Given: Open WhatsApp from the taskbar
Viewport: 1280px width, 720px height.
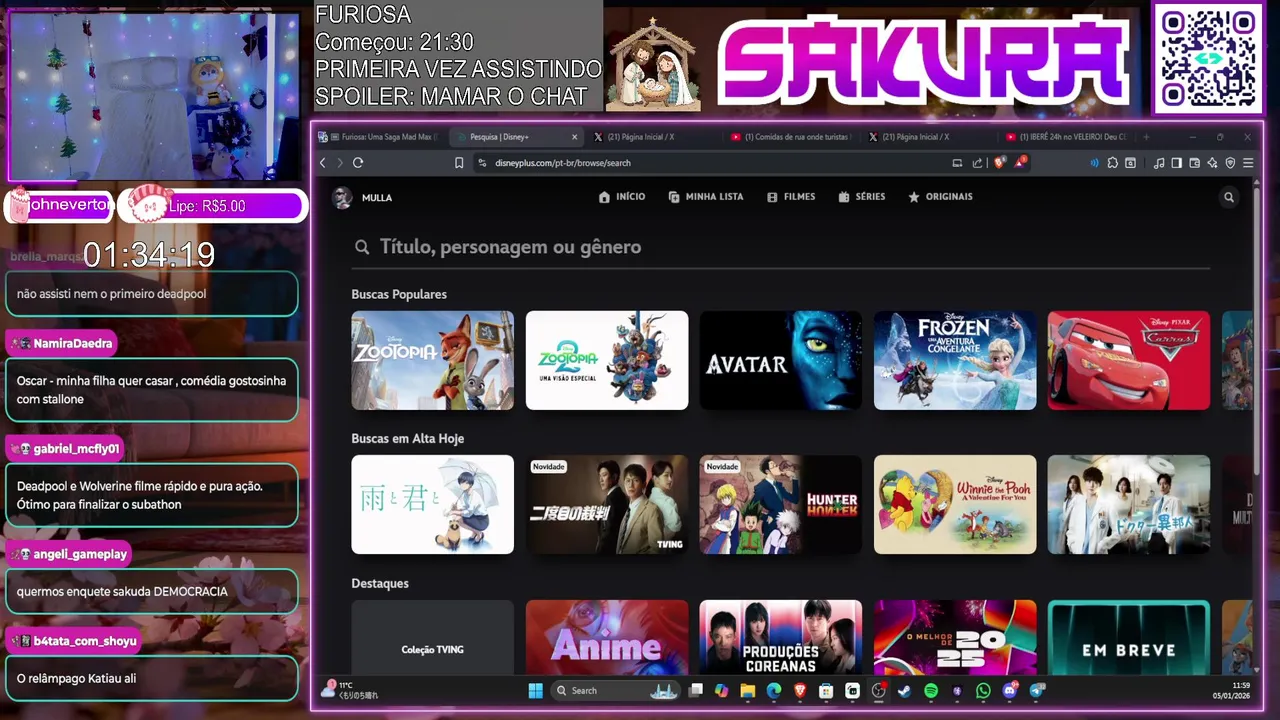Looking at the screenshot, I should 983,690.
